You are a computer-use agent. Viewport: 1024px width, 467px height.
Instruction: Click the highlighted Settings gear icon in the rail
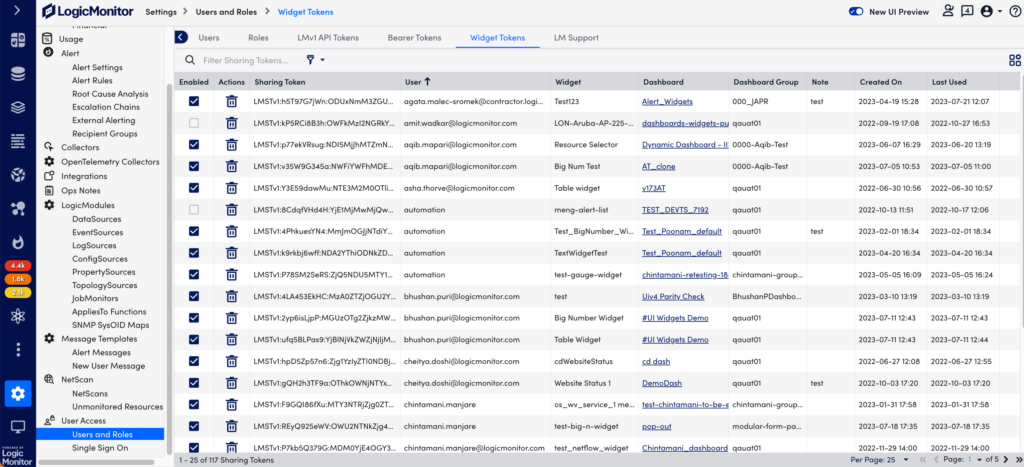[x=18, y=393]
